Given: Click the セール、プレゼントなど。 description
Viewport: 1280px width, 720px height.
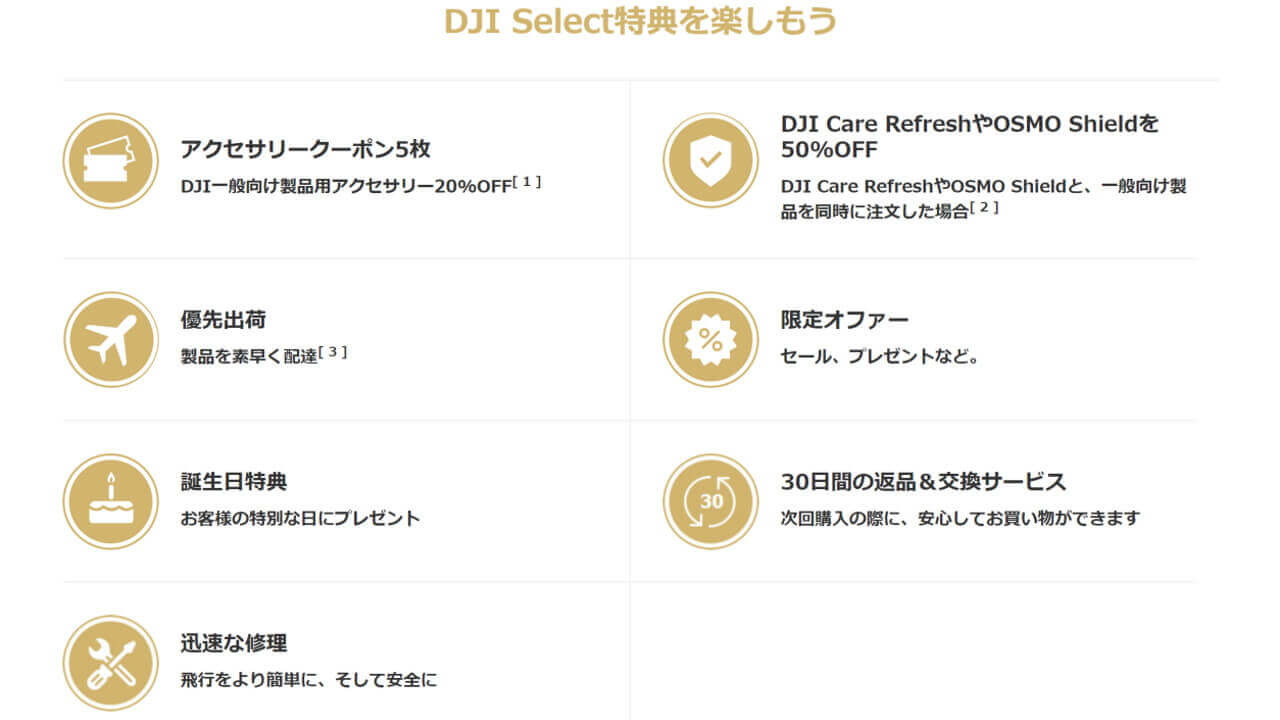Looking at the screenshot, I should tap(879, 357).
